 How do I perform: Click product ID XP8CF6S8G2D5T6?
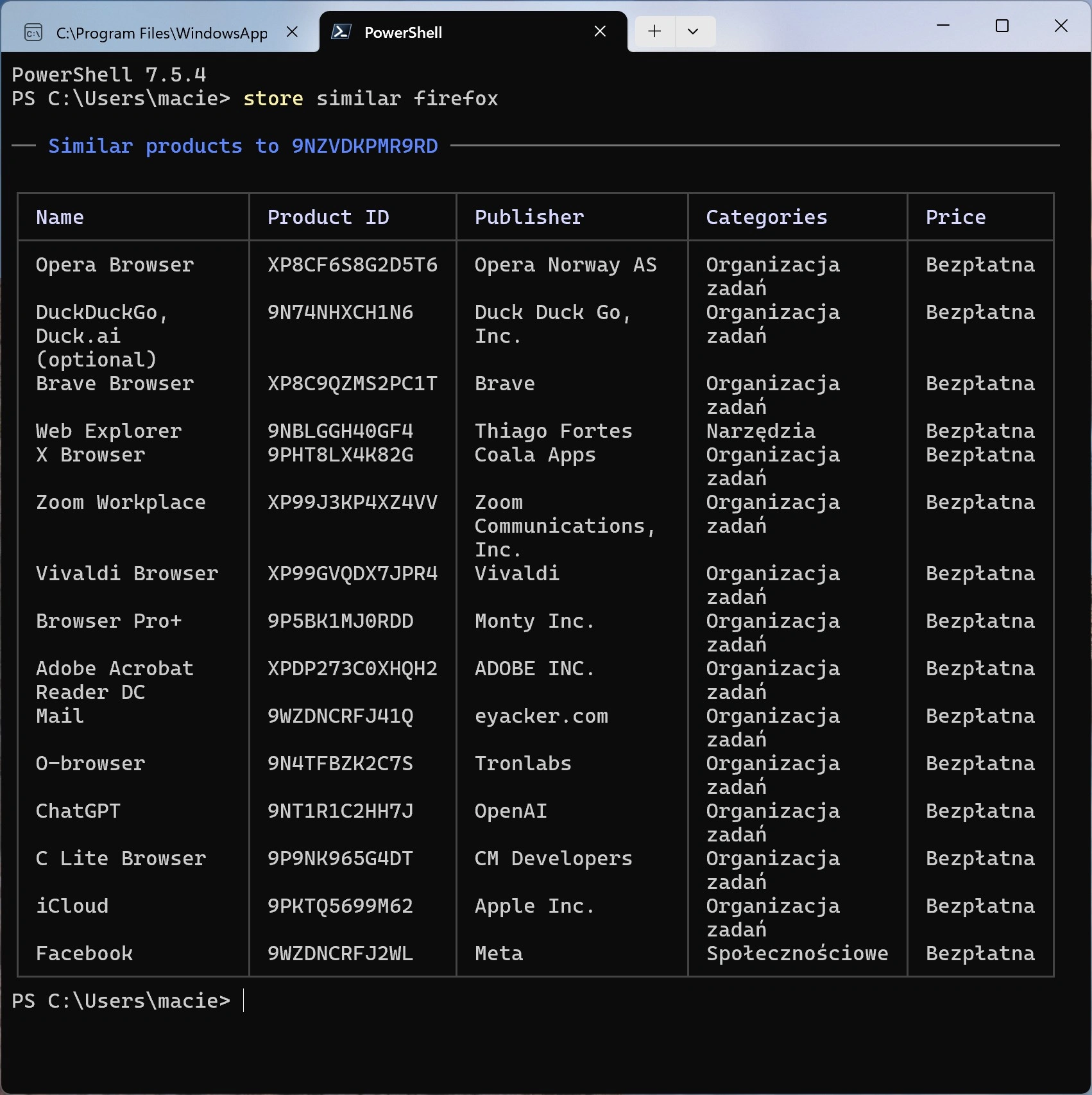[x=352, y=264]
